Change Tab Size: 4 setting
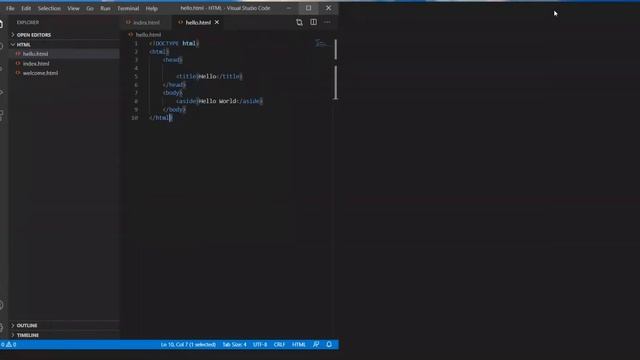 (234, 344)
